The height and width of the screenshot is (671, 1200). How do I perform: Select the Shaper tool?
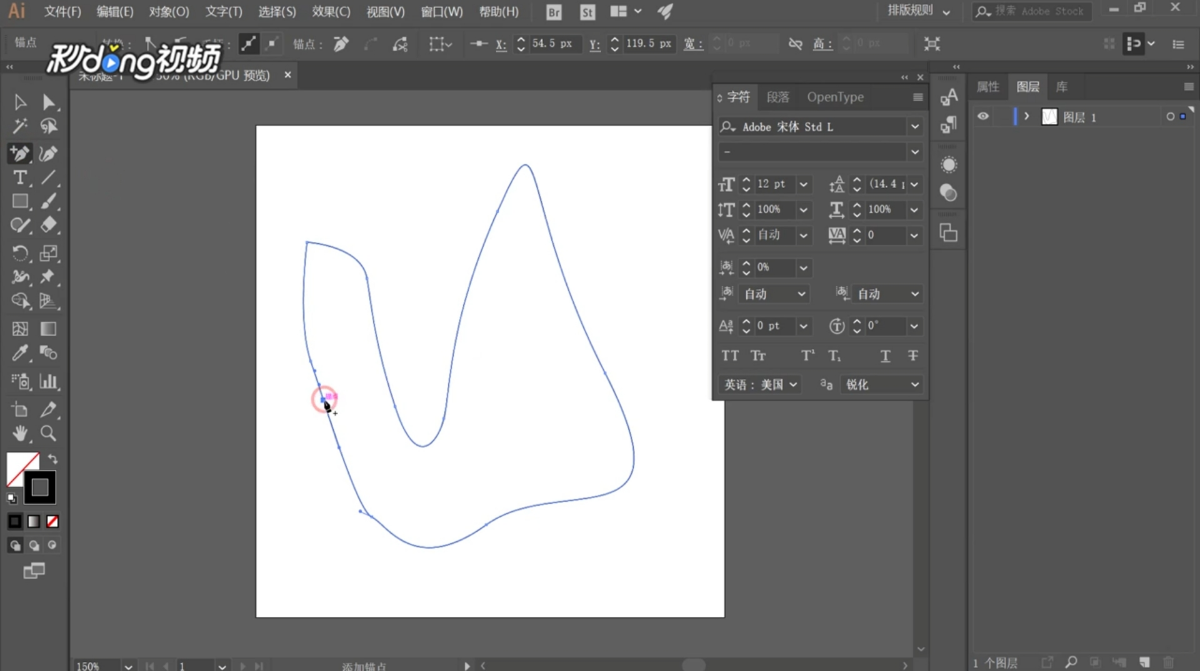20,226
